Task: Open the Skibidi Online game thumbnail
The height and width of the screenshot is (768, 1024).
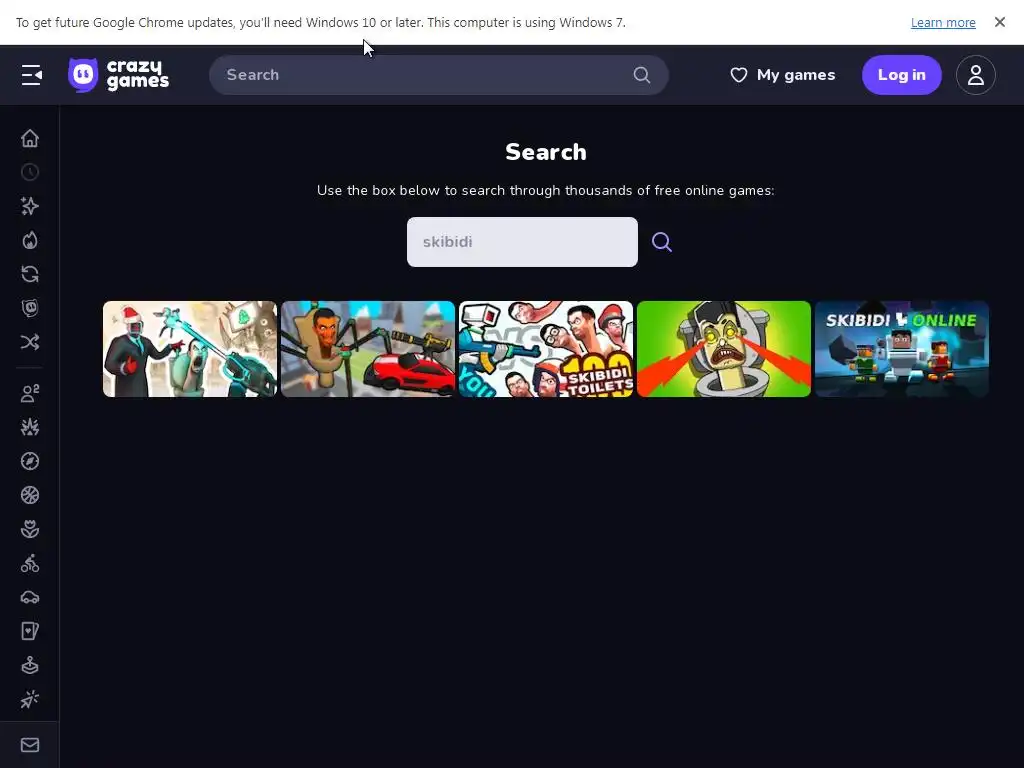Action: point(902,349)
